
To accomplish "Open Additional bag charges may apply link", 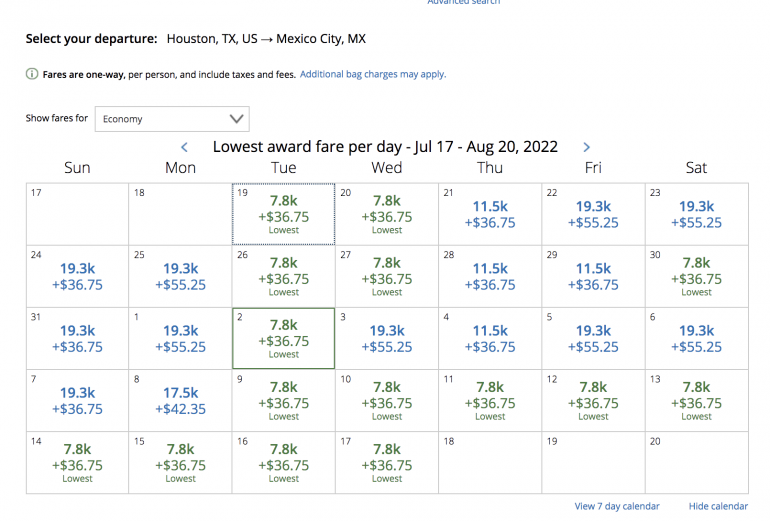I will coord(372,74).
